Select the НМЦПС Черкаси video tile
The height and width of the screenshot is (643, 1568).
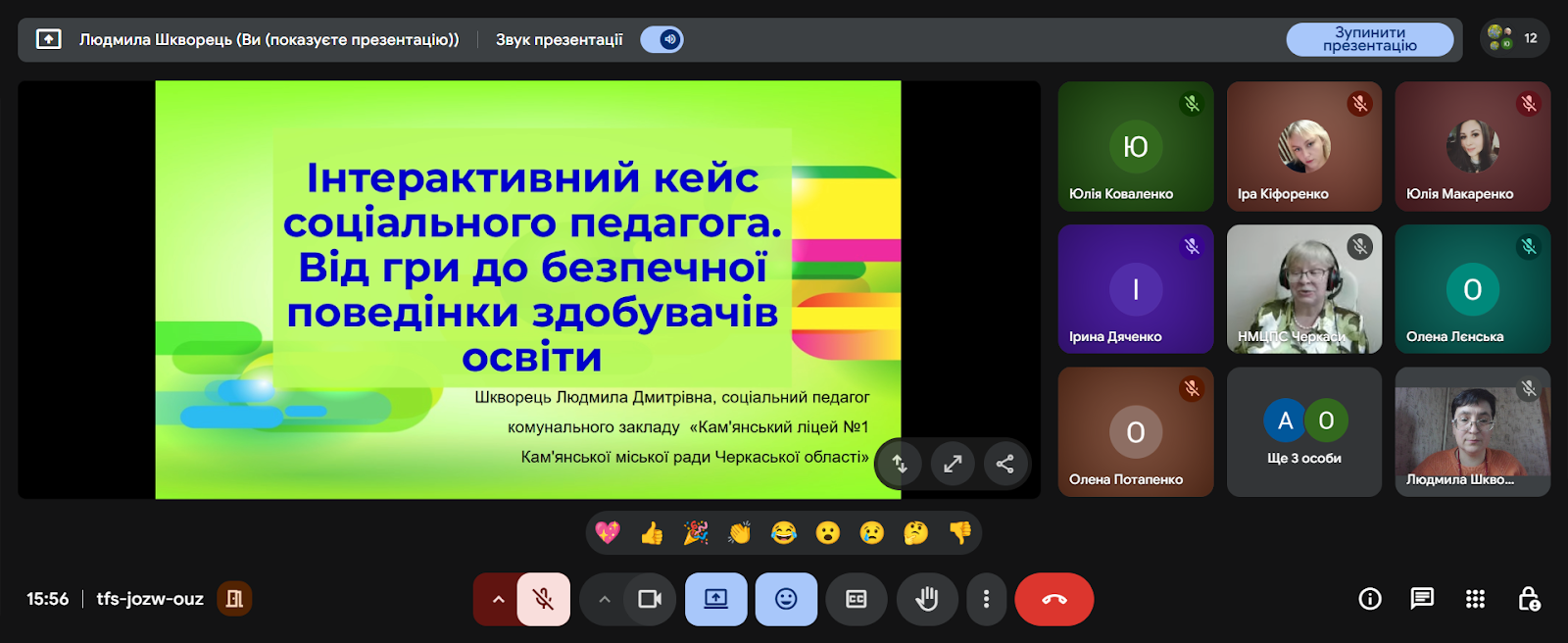coord(1304,289)
